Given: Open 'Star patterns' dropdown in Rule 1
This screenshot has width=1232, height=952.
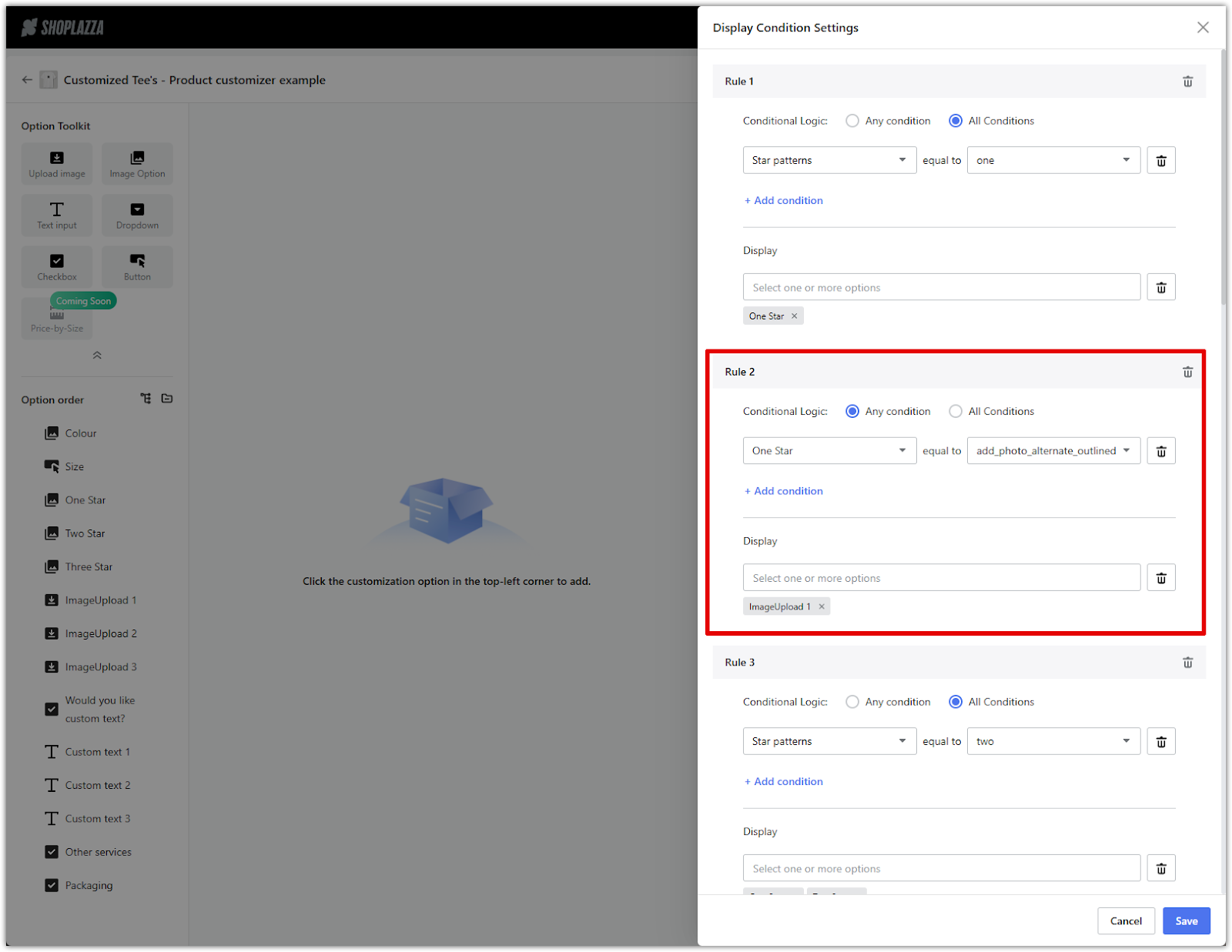Looking at the screenshot, I should click(x=829, y=160).
